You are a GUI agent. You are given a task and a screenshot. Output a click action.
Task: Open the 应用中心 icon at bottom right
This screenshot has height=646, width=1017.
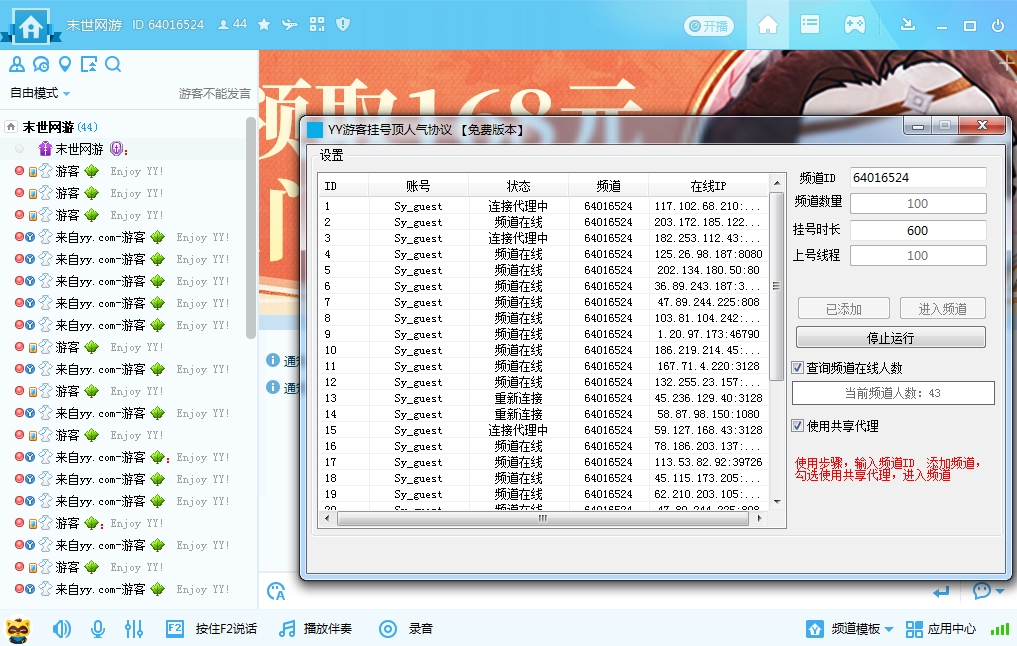(x=913, y=629)
